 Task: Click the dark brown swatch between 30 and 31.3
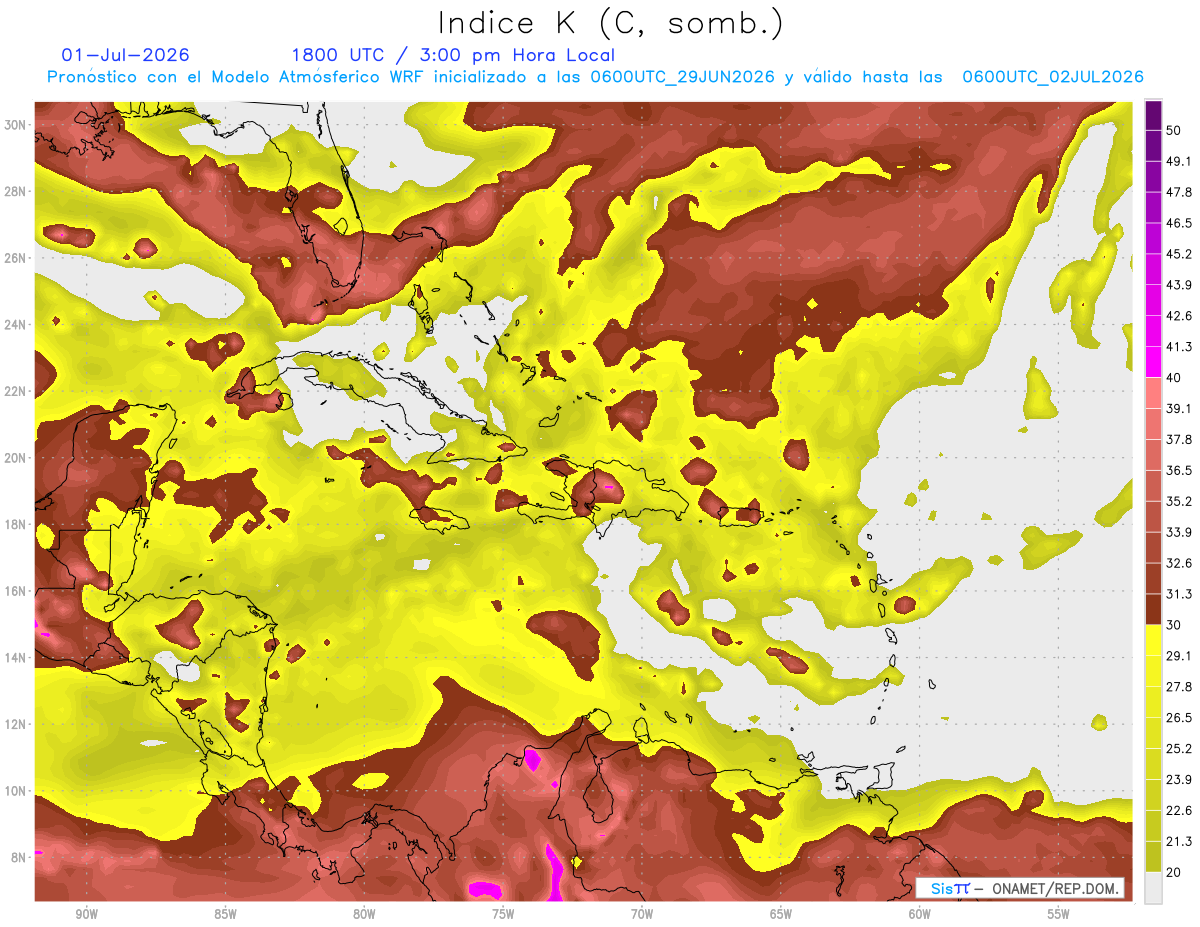[1153, 609]
